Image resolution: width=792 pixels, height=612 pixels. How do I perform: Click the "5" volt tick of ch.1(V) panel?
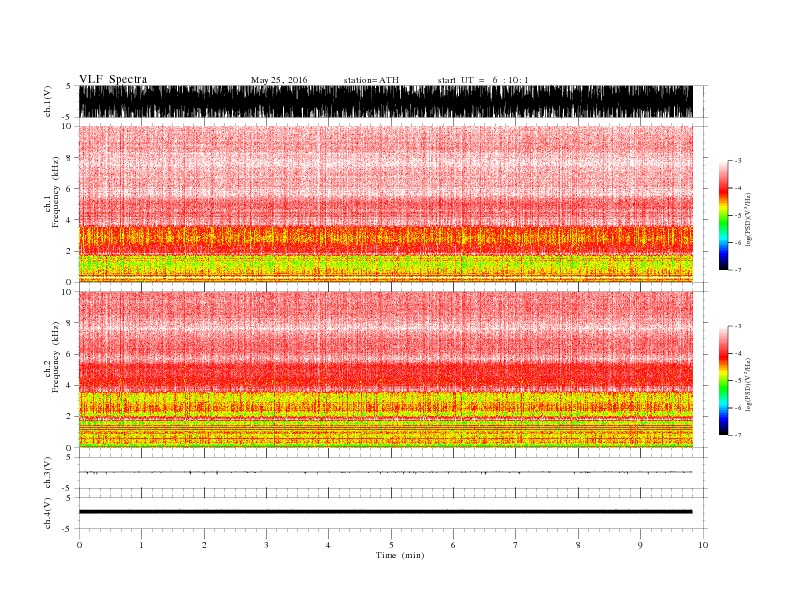point(69,86)
